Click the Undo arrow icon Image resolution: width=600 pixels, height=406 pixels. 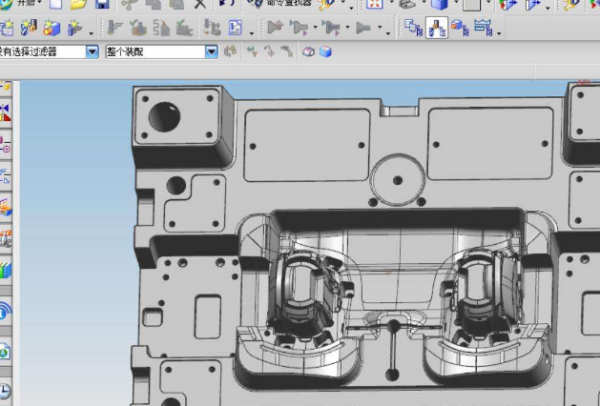pyautogui.click(x=227, y=5)
